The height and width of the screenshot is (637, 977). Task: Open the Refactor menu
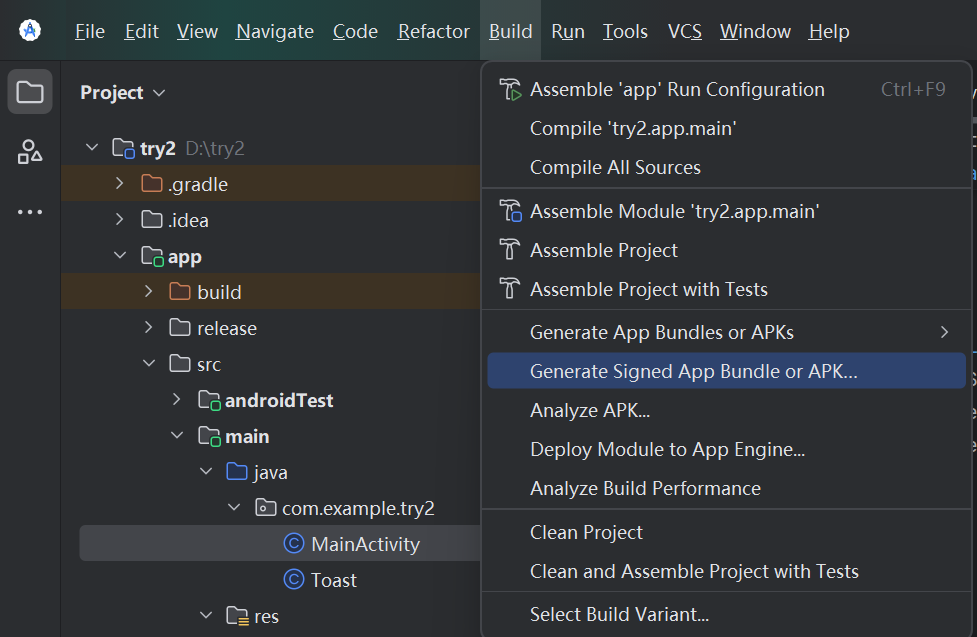coord(433,32)
